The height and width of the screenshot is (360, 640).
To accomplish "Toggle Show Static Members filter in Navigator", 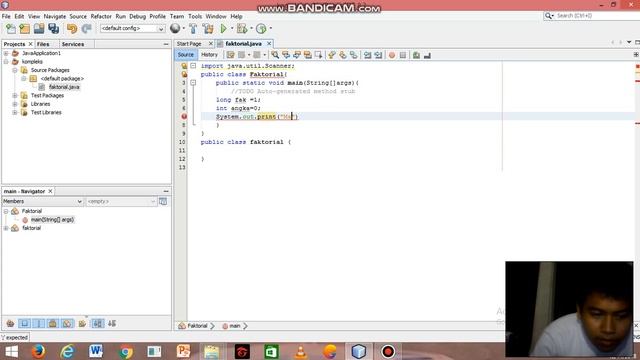I will [39, 324].
